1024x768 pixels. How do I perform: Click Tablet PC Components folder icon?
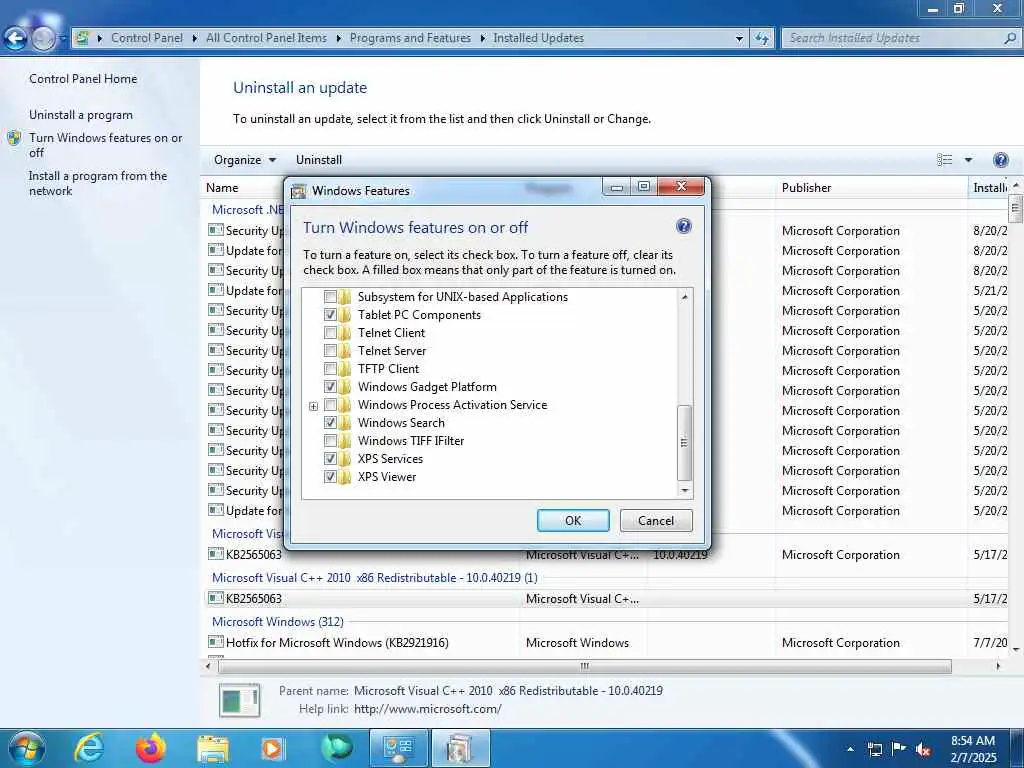click(x=345, y=315)
